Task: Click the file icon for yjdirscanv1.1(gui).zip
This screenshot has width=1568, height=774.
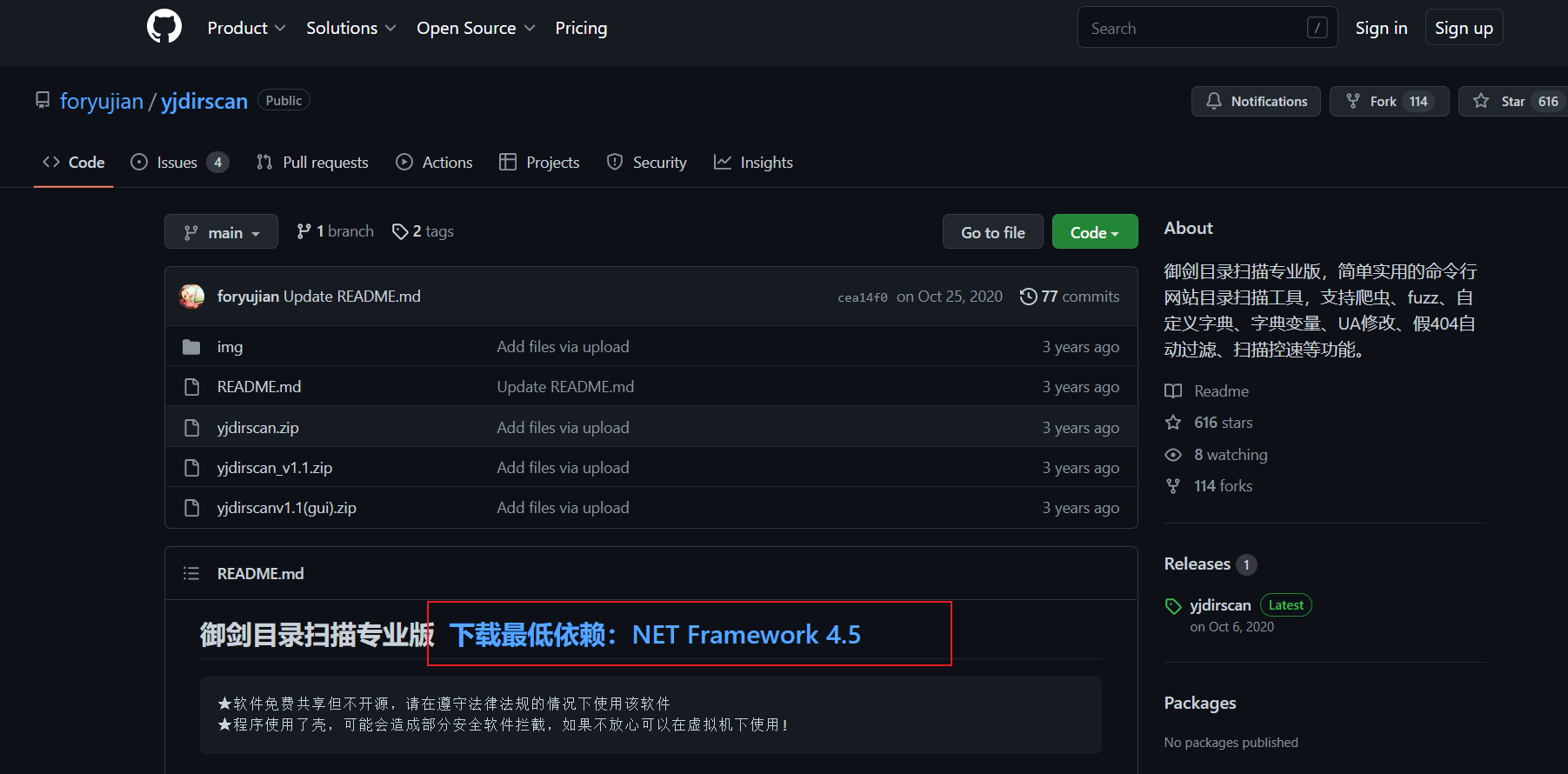Action: 191,508
